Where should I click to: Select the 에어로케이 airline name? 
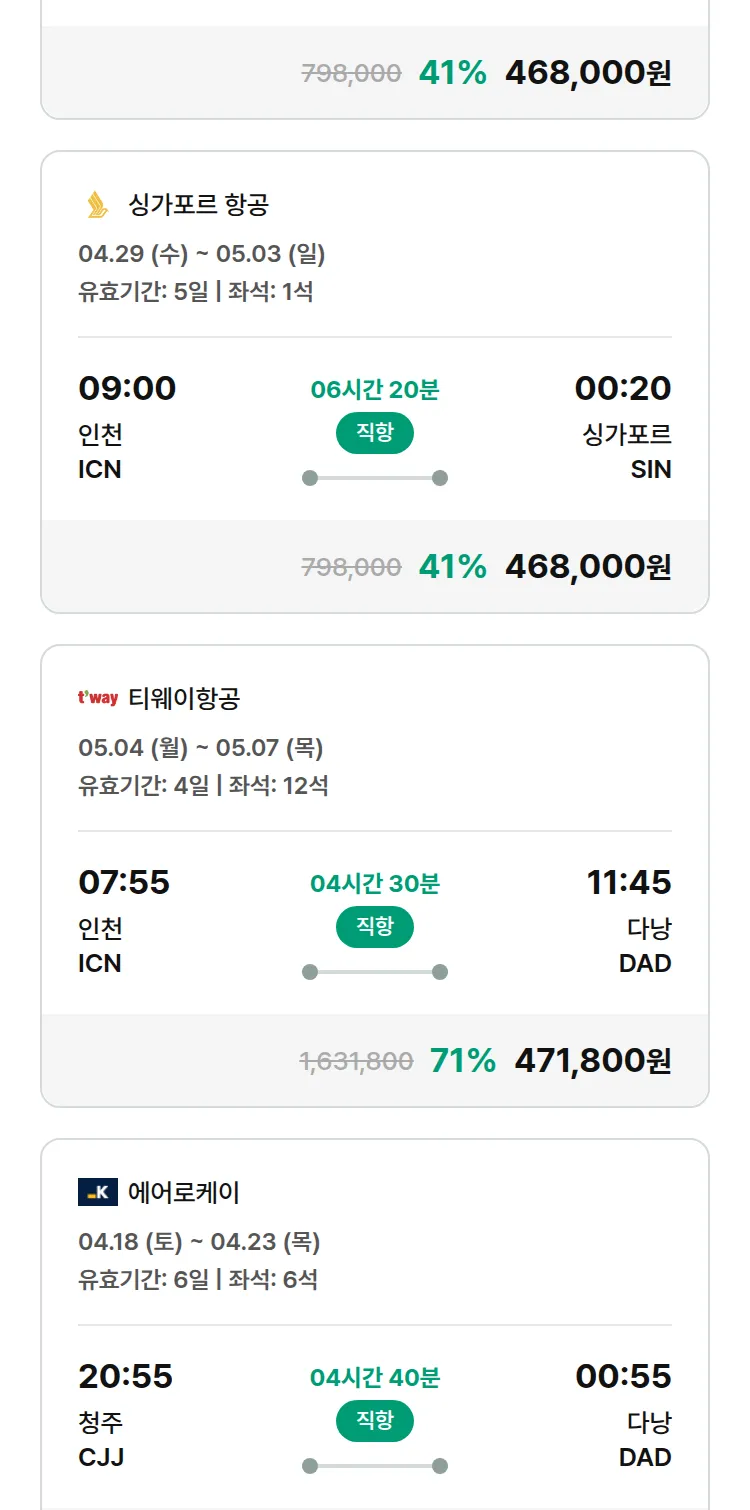pos(184,1192)
